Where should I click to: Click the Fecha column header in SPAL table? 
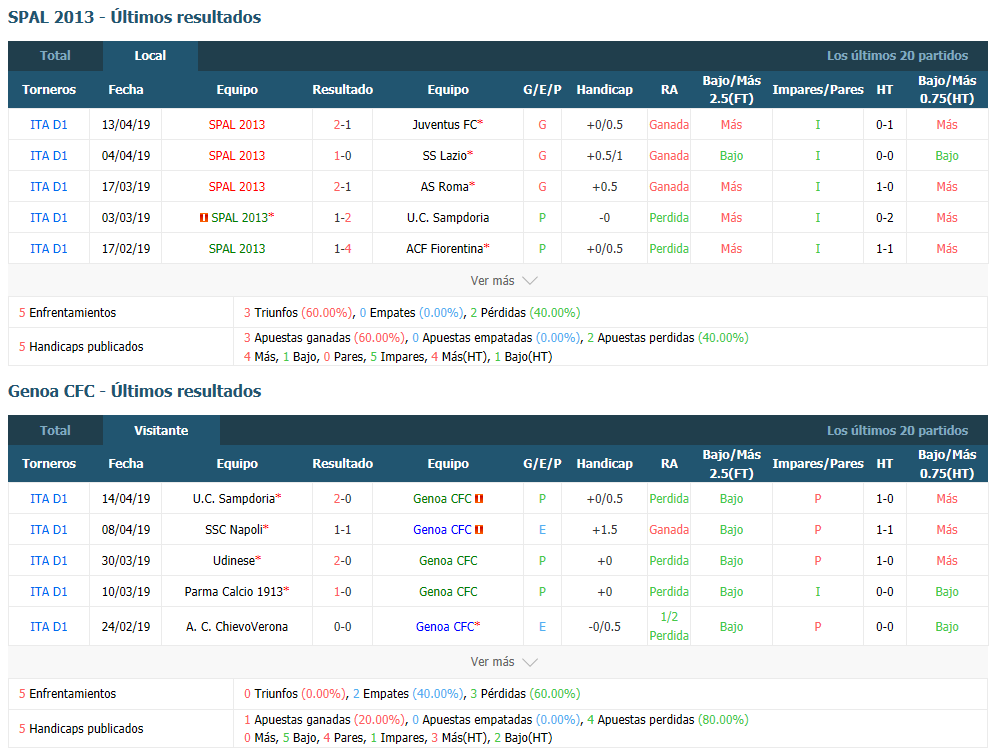click(126, 89)
